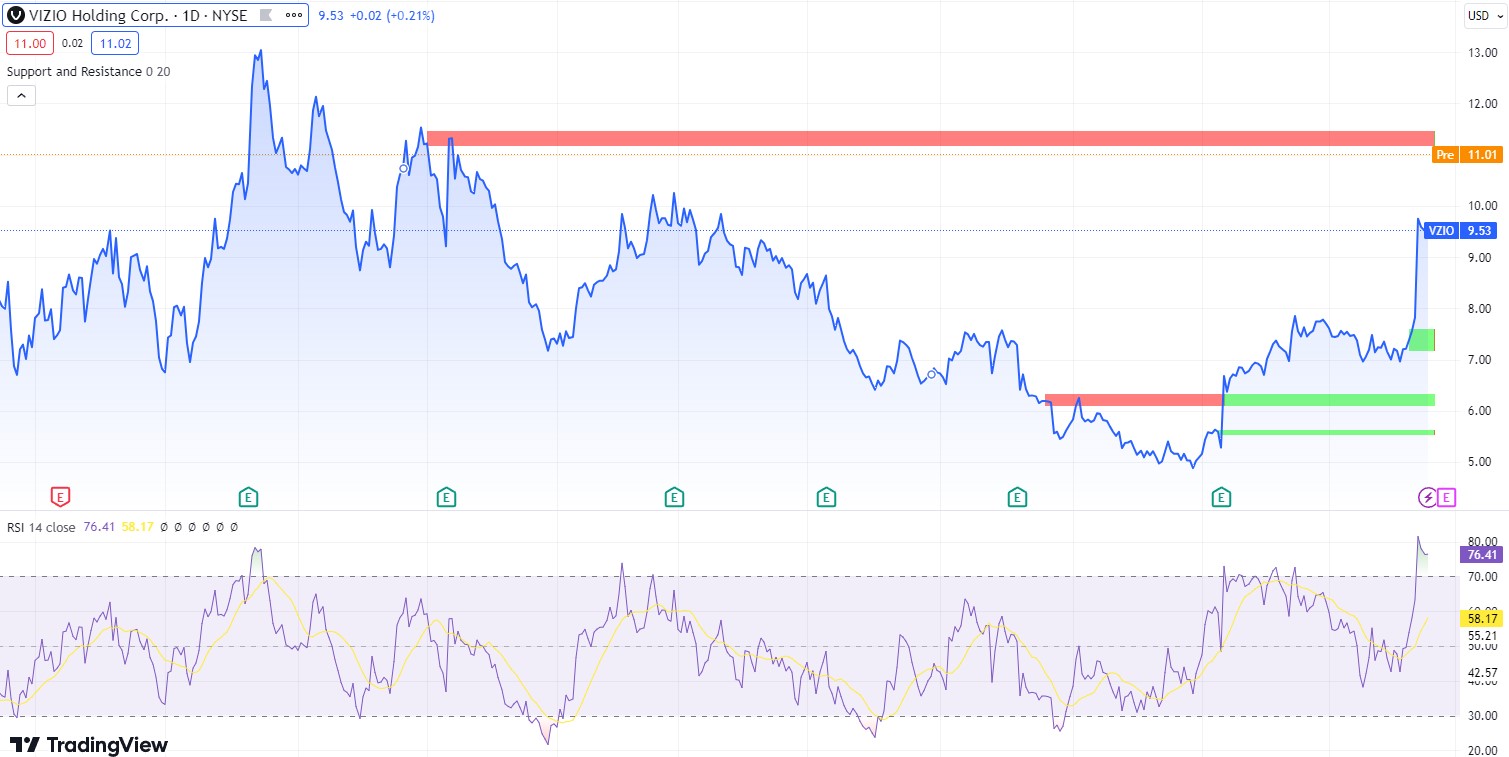Select the RSI 14 close indicator label

point(41,527)
